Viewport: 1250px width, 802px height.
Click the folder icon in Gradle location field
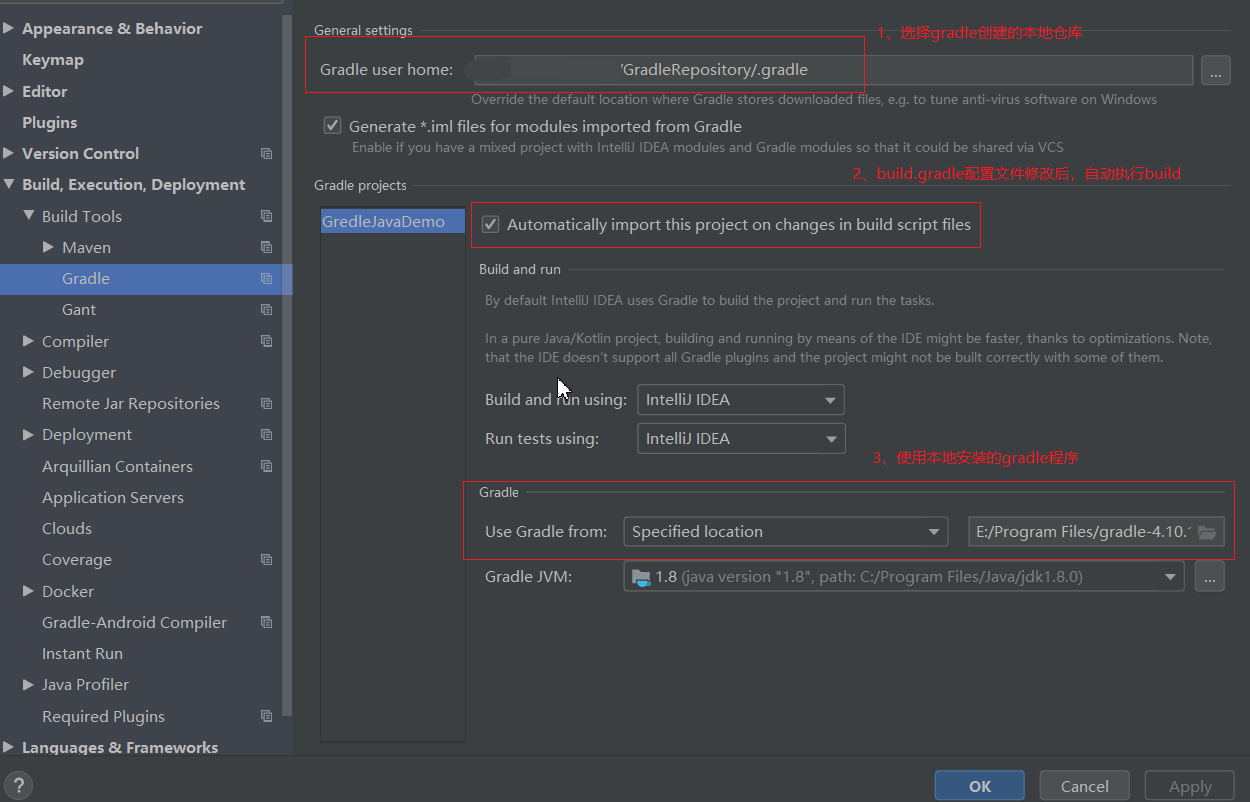click(1207, 532)
